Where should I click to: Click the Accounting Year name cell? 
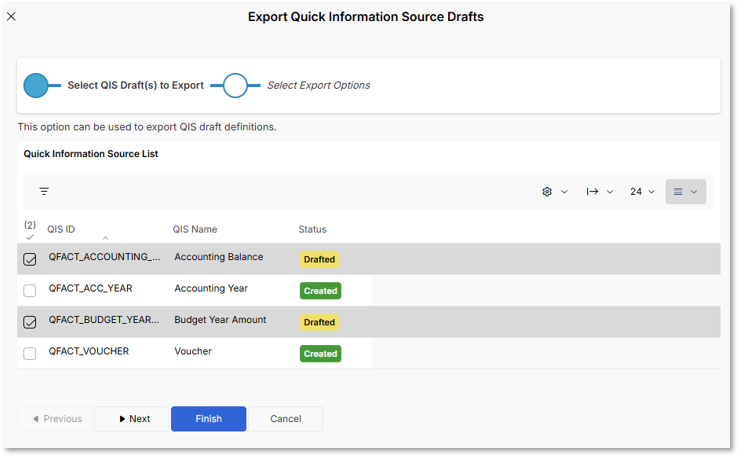pos(211,288)
